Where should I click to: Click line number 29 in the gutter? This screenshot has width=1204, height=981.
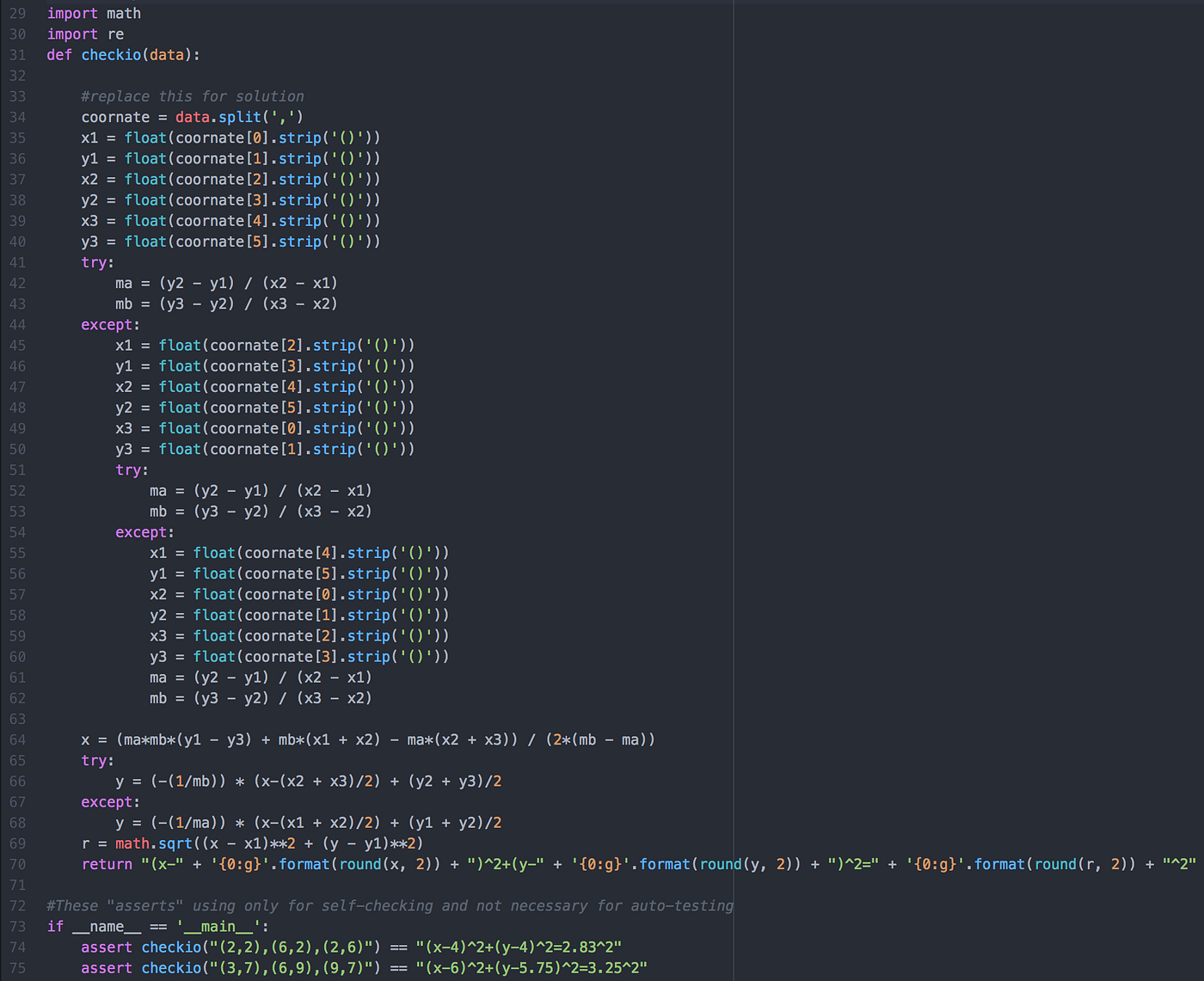17,13
